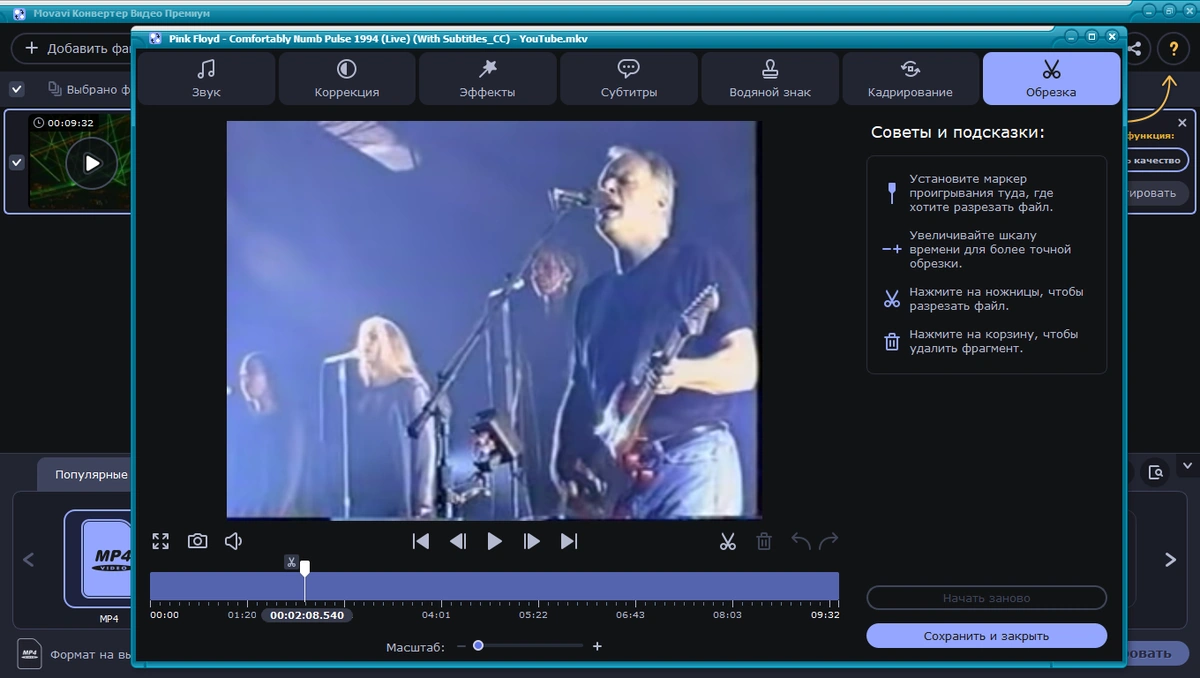
Task: Click the playhead marker on the timeline
Action: tap(305, 567)
